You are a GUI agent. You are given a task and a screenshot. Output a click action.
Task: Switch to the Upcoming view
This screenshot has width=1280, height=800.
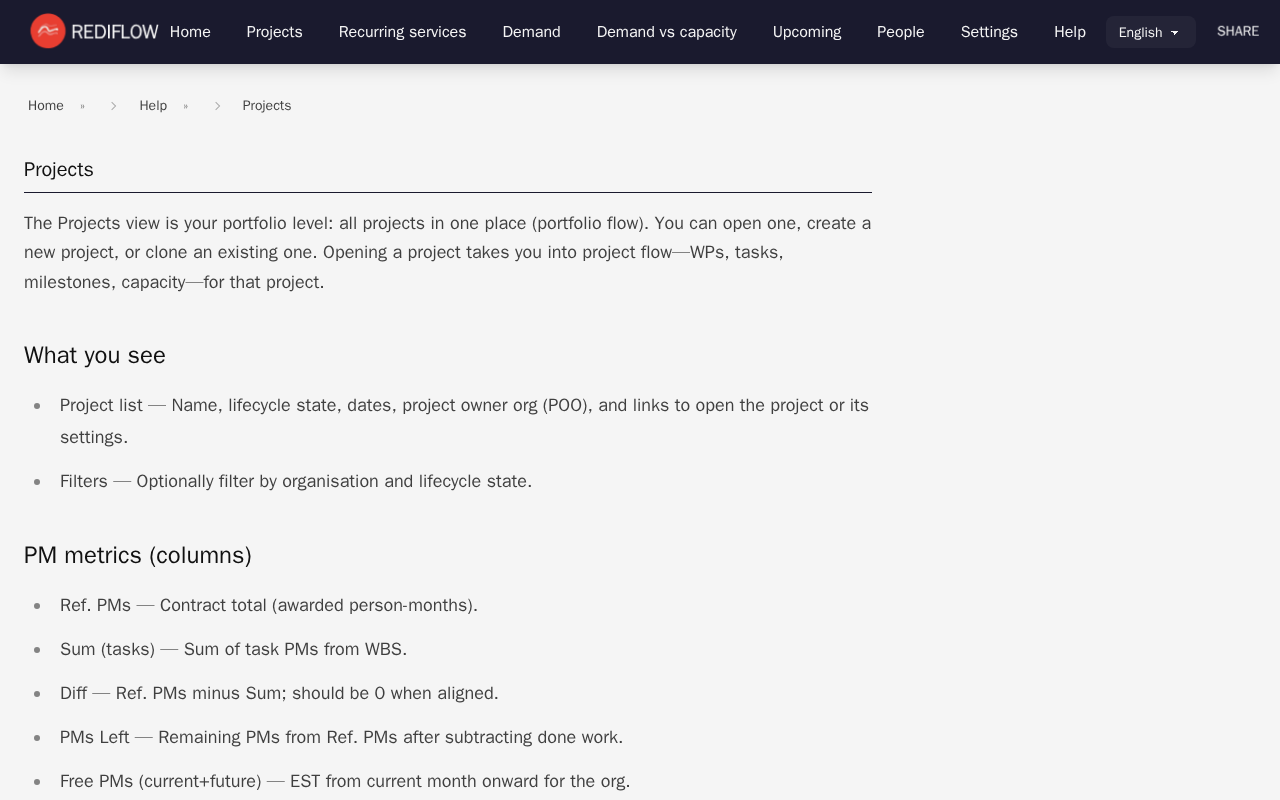806,32
